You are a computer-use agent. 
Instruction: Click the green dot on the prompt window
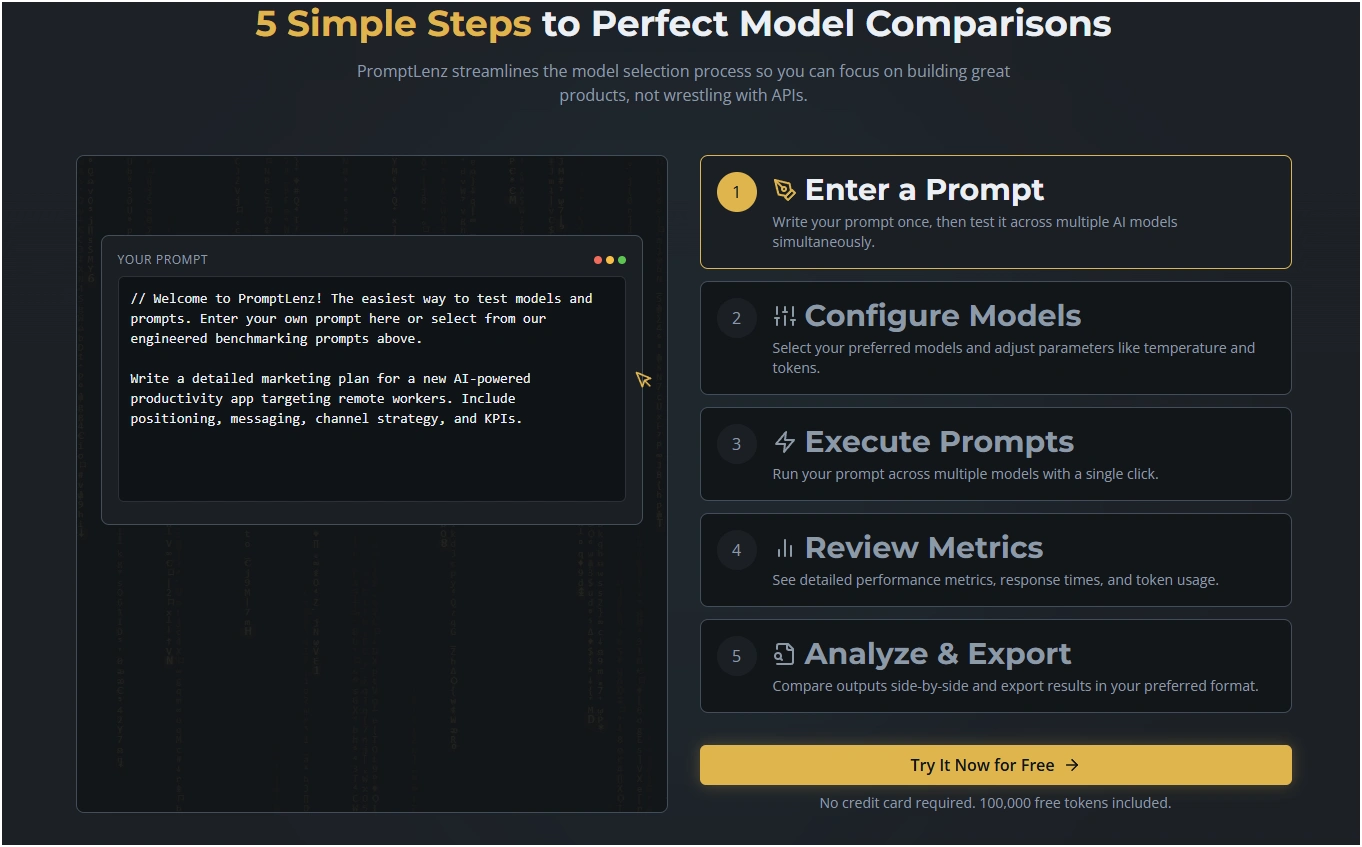pos(622,260)
